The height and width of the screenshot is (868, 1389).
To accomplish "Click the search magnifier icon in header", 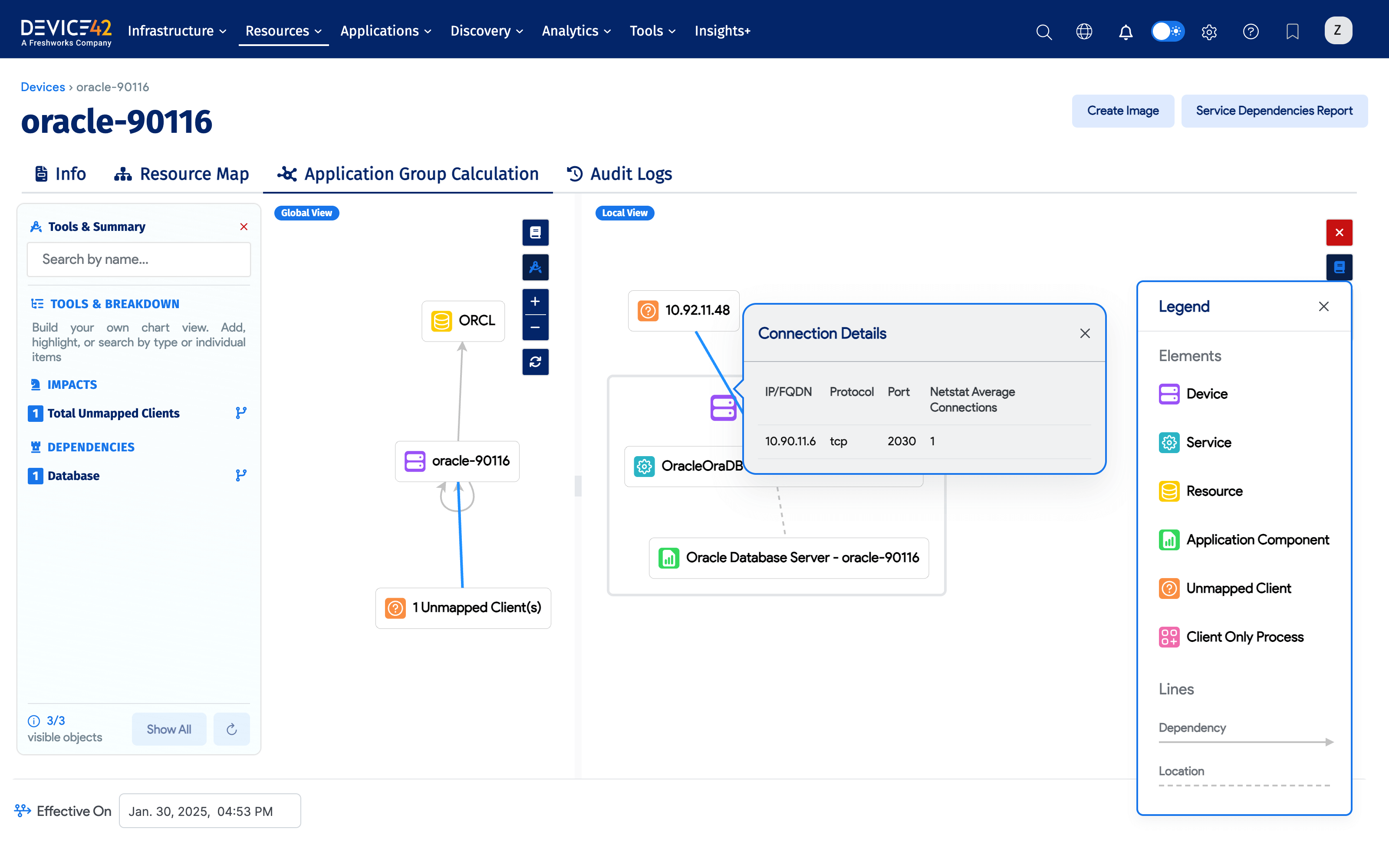I will pos(1043,32).
